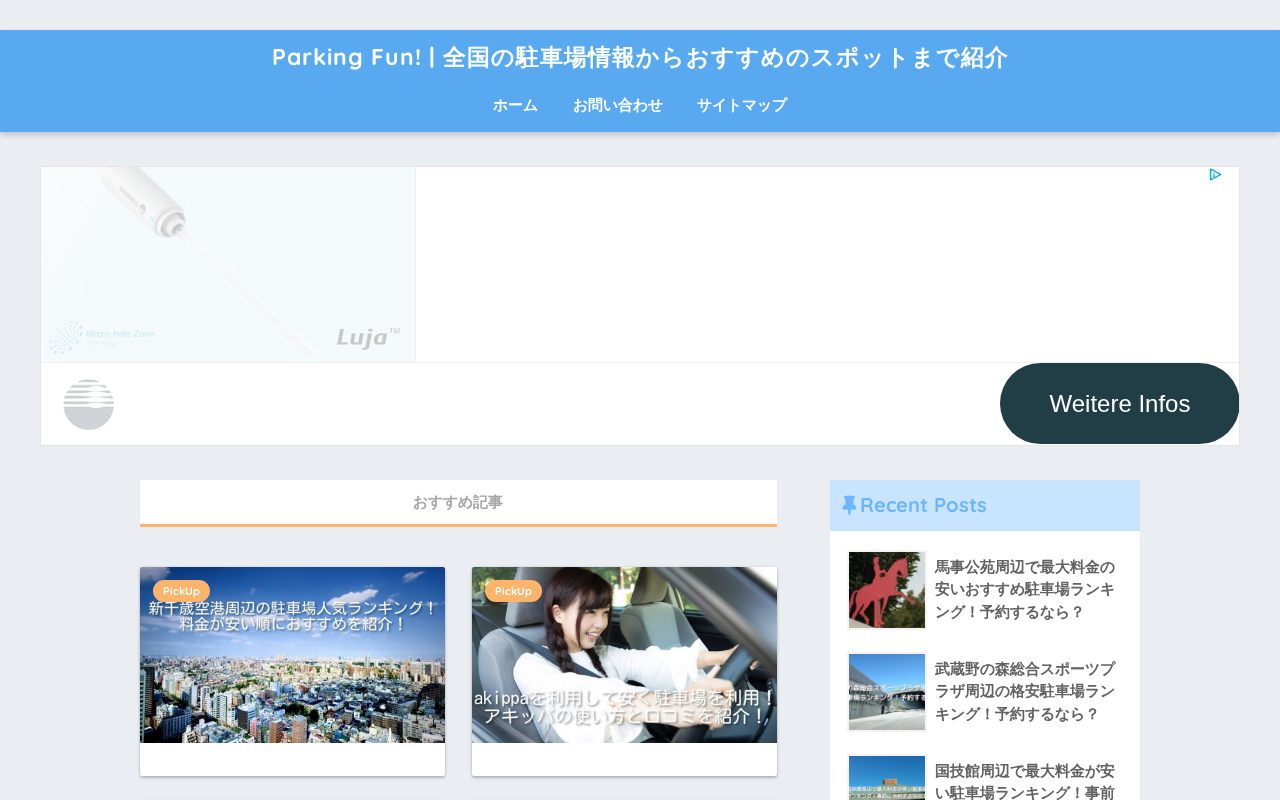
Task: Open the お問い合わせ menu item
Action: coord(617,105)
